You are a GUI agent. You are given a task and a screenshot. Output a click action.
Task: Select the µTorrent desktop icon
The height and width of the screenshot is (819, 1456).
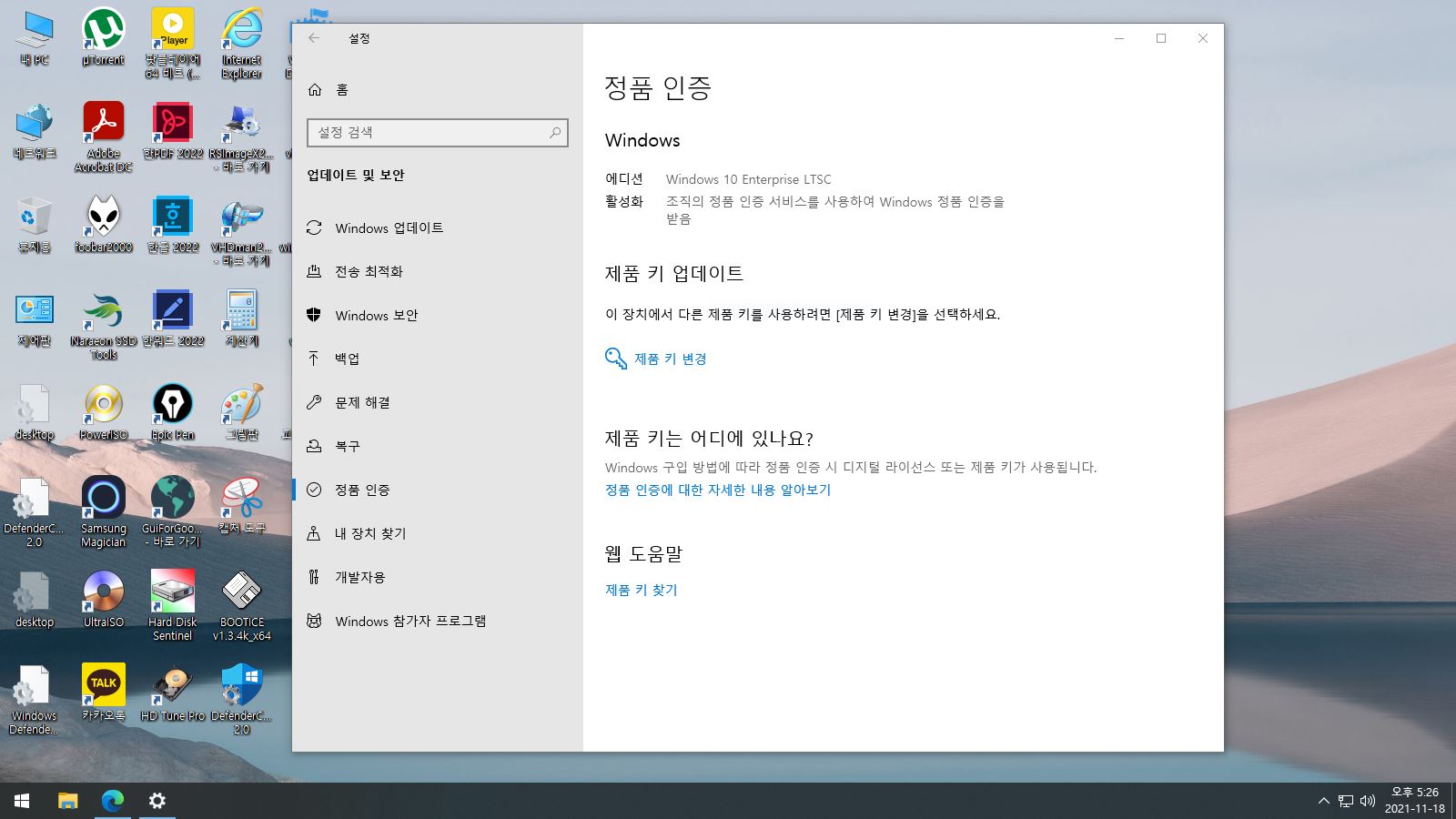(x=104, y=38)
